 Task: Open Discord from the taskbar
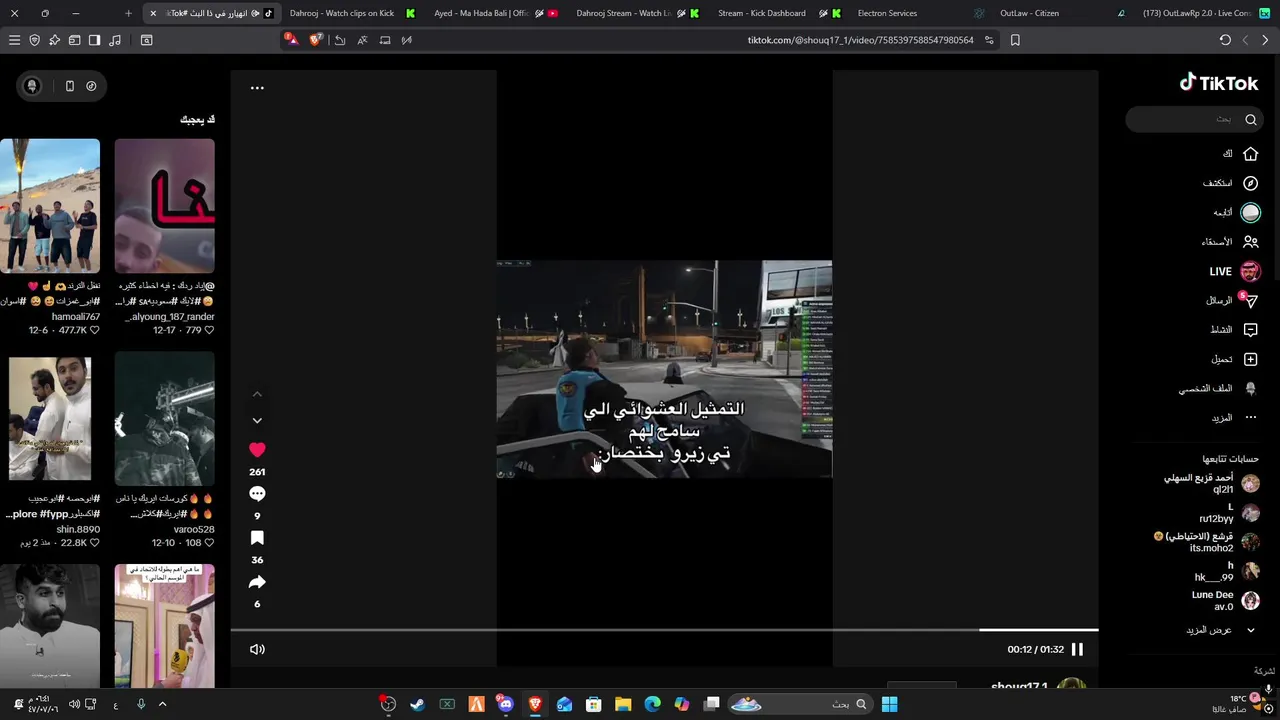tap(505, 704)
